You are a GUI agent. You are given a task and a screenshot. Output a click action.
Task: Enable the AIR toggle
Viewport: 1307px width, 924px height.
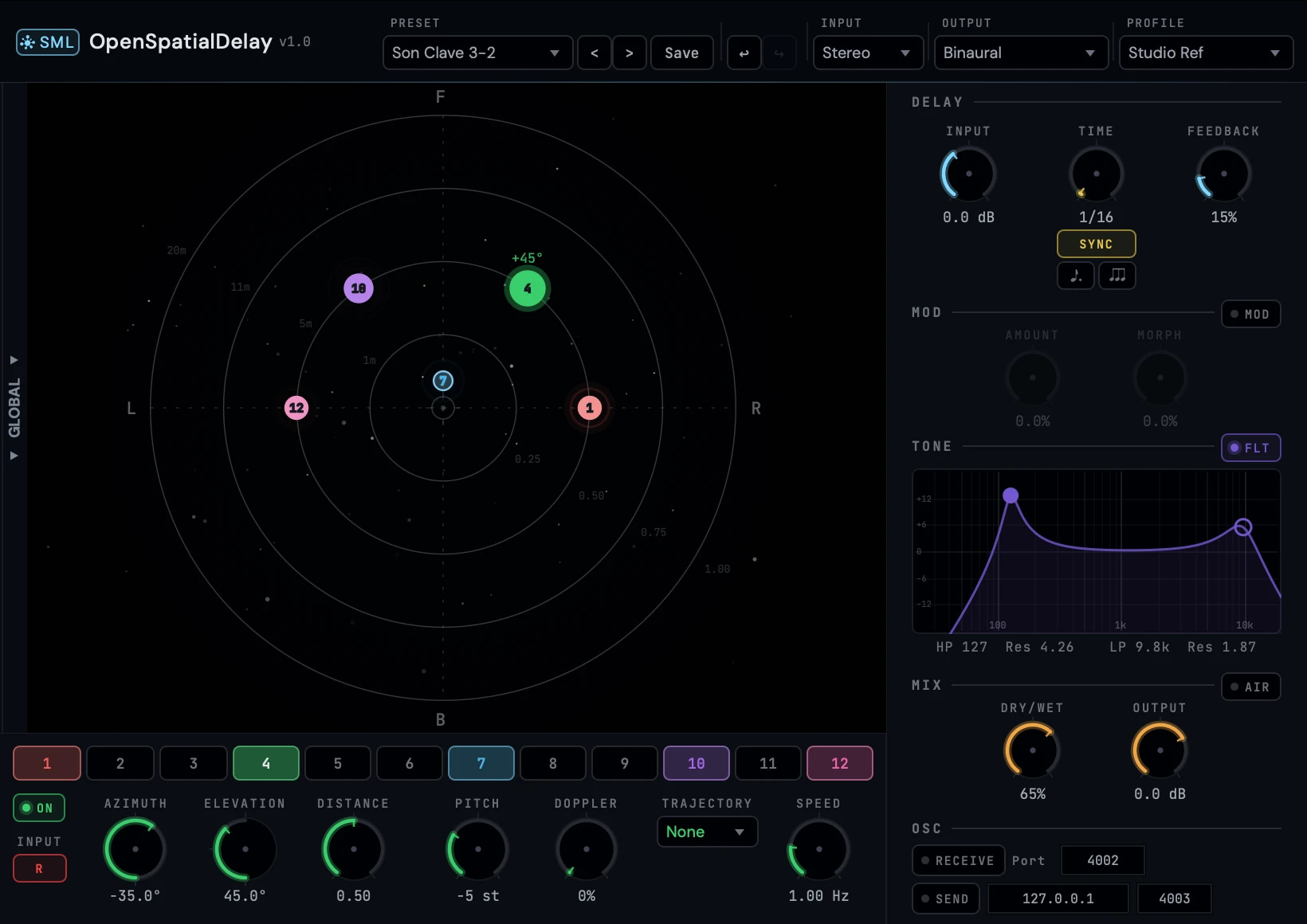(1250, 687)
